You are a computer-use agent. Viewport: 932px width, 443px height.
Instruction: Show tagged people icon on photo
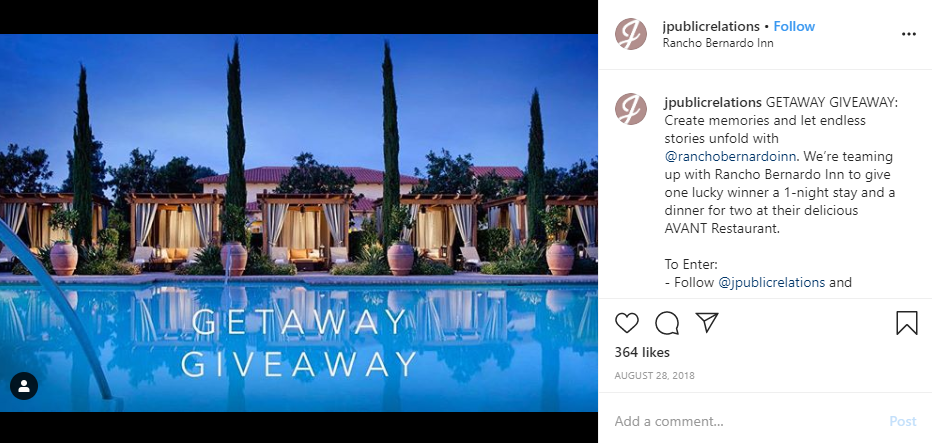24,386
